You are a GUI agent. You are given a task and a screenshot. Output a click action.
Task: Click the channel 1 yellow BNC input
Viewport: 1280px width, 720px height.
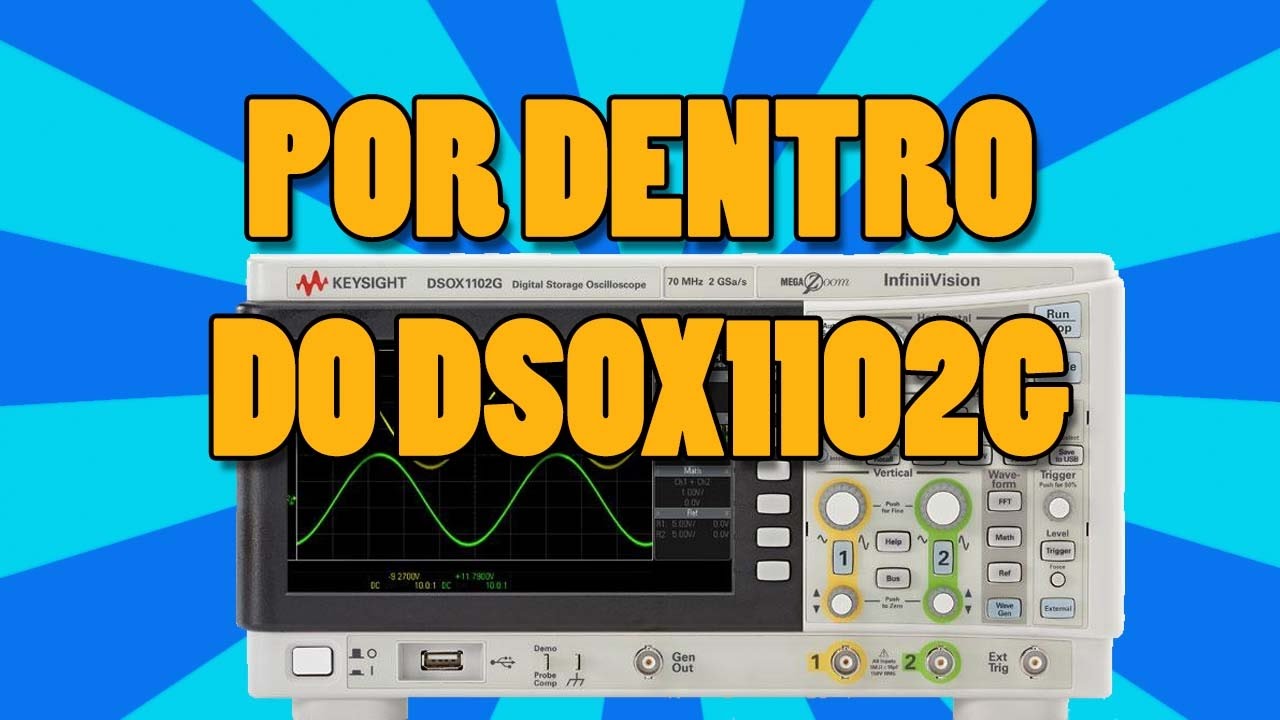click(847, 662)
